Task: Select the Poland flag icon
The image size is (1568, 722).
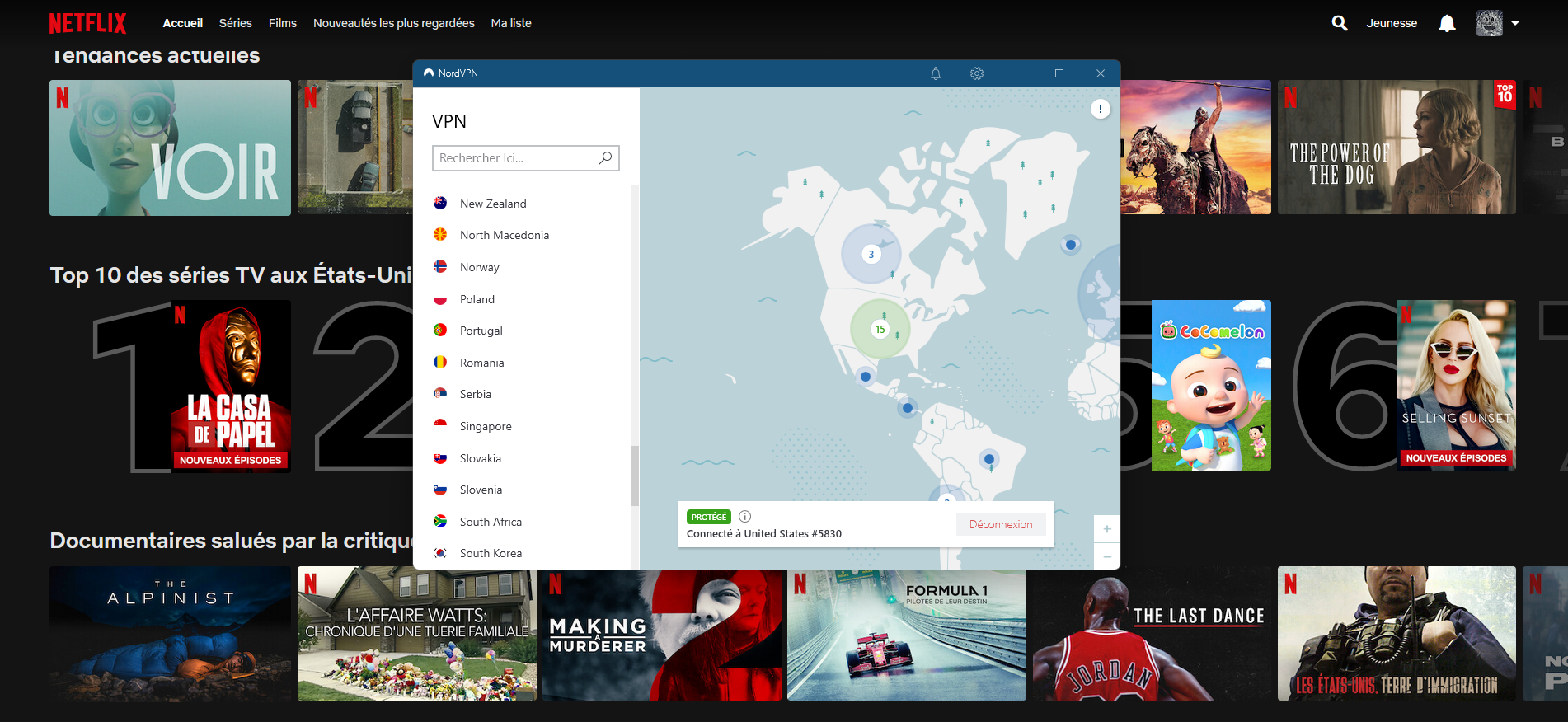Action: coord(440,298)
